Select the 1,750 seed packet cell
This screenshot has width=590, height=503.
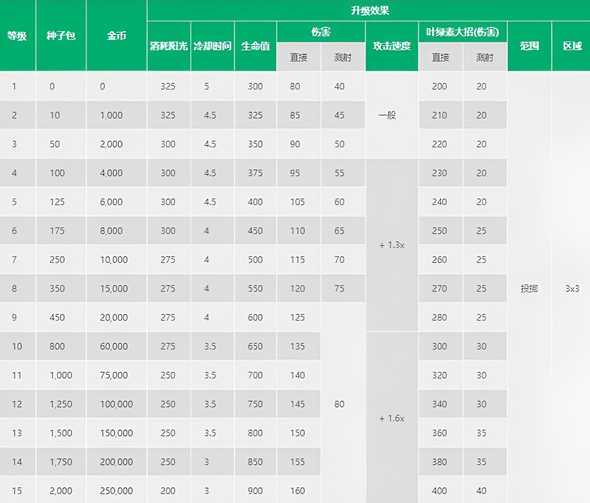click(61, 462)
